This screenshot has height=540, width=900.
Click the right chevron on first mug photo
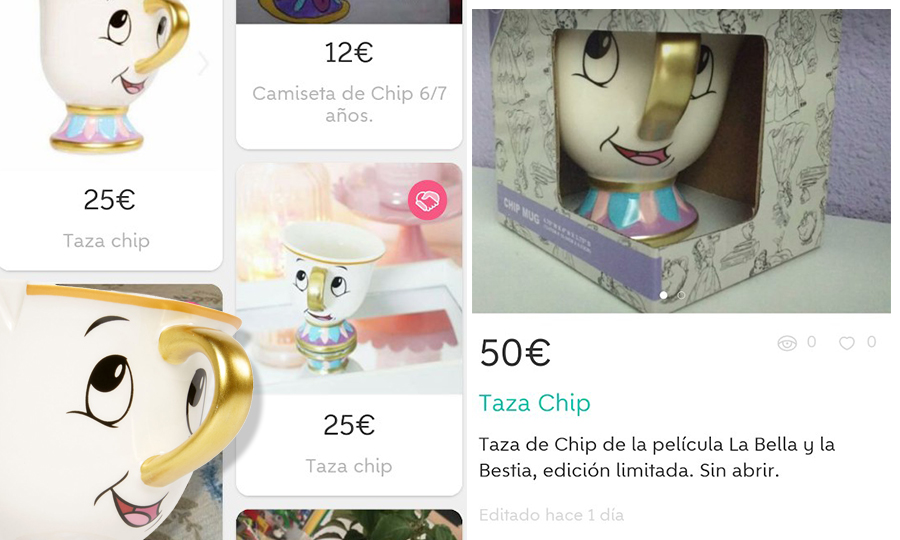coord(203,64)
